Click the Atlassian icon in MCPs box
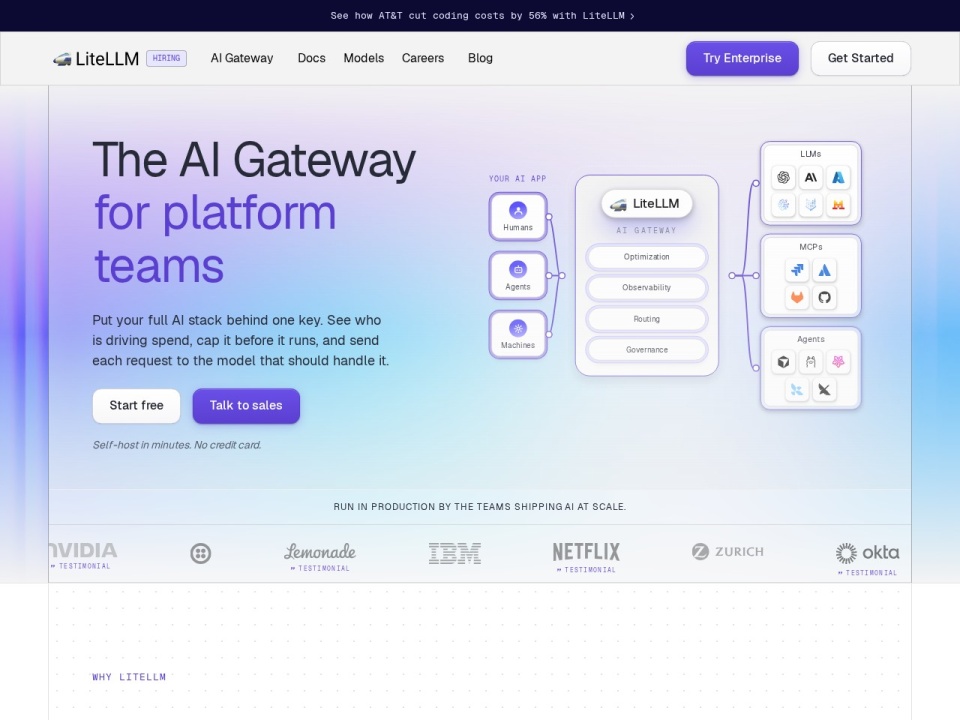The image size is (960, 720). click(825, 270)
